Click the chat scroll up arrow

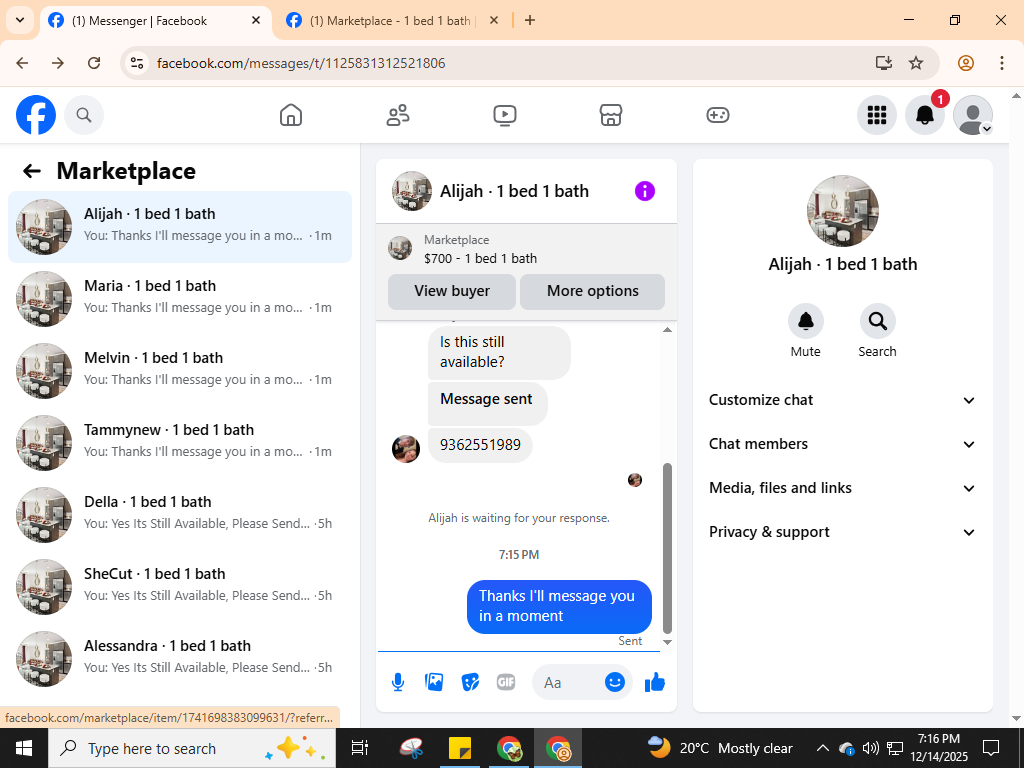tap(667, 330)
